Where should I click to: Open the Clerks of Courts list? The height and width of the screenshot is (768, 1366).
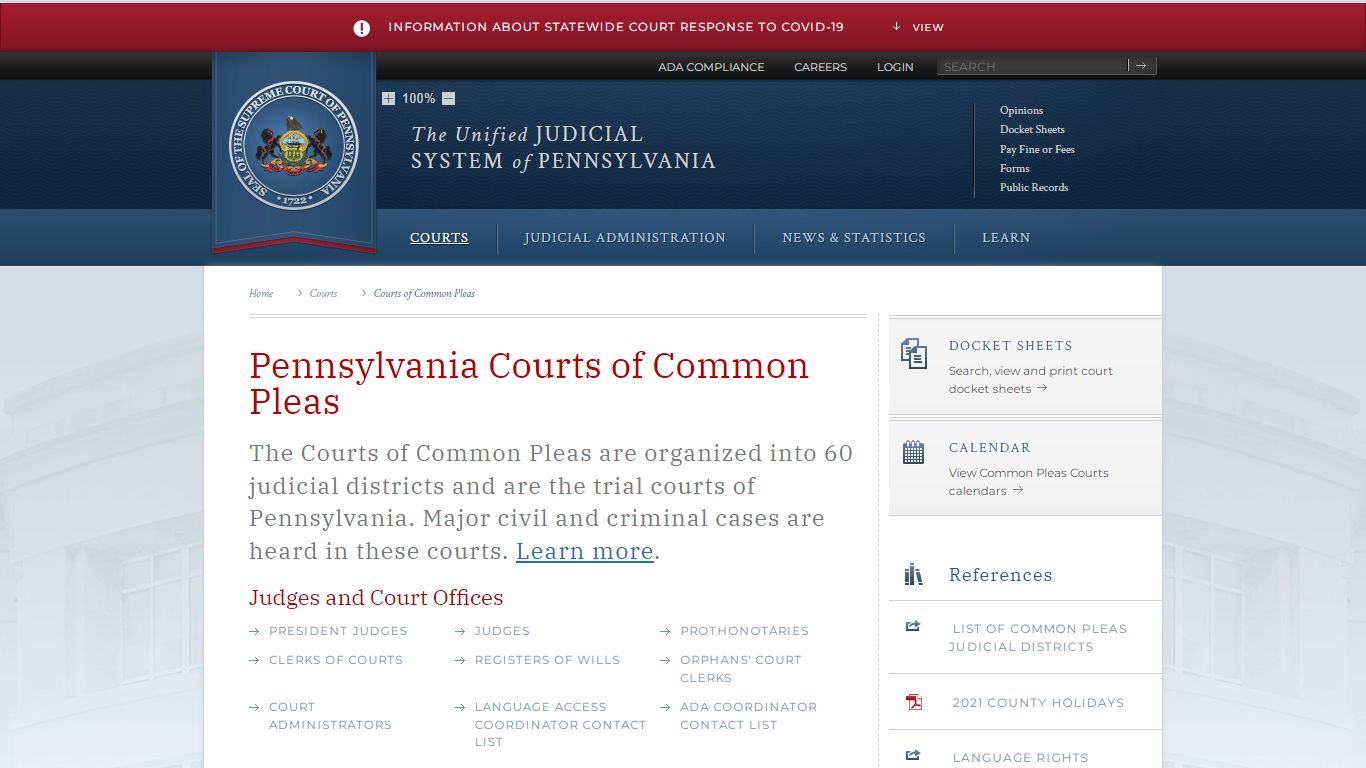click(x=335, y=660)
